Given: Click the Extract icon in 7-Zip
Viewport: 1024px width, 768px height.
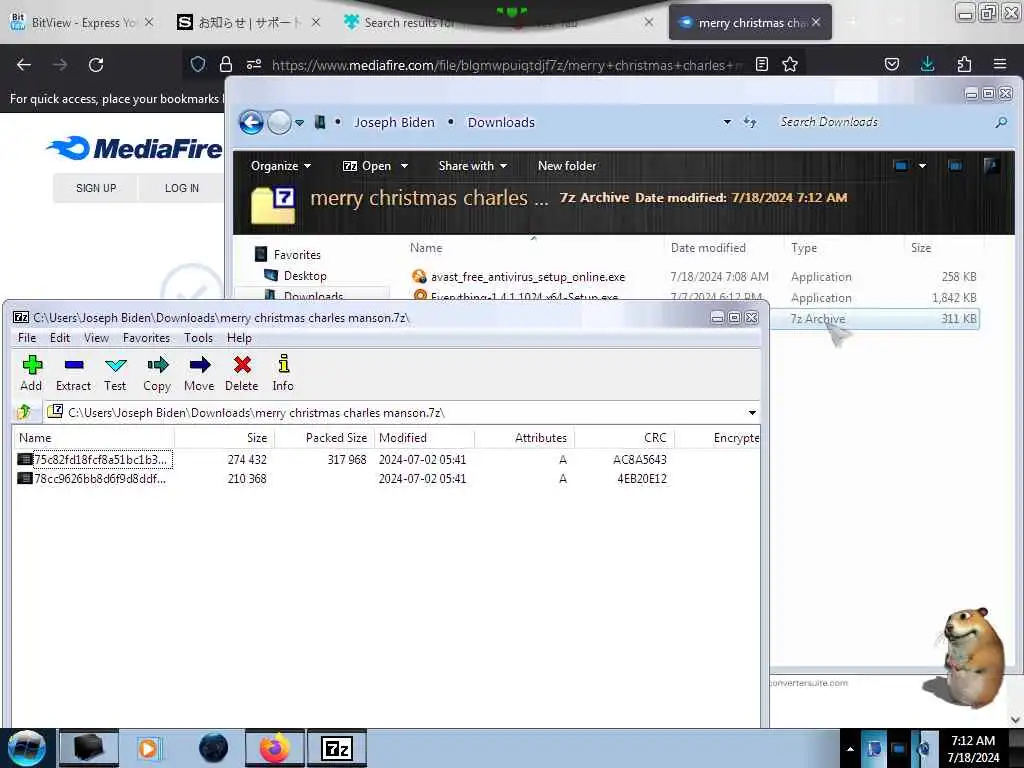Looking at the screenshot, I should click(x=73, y=373).
